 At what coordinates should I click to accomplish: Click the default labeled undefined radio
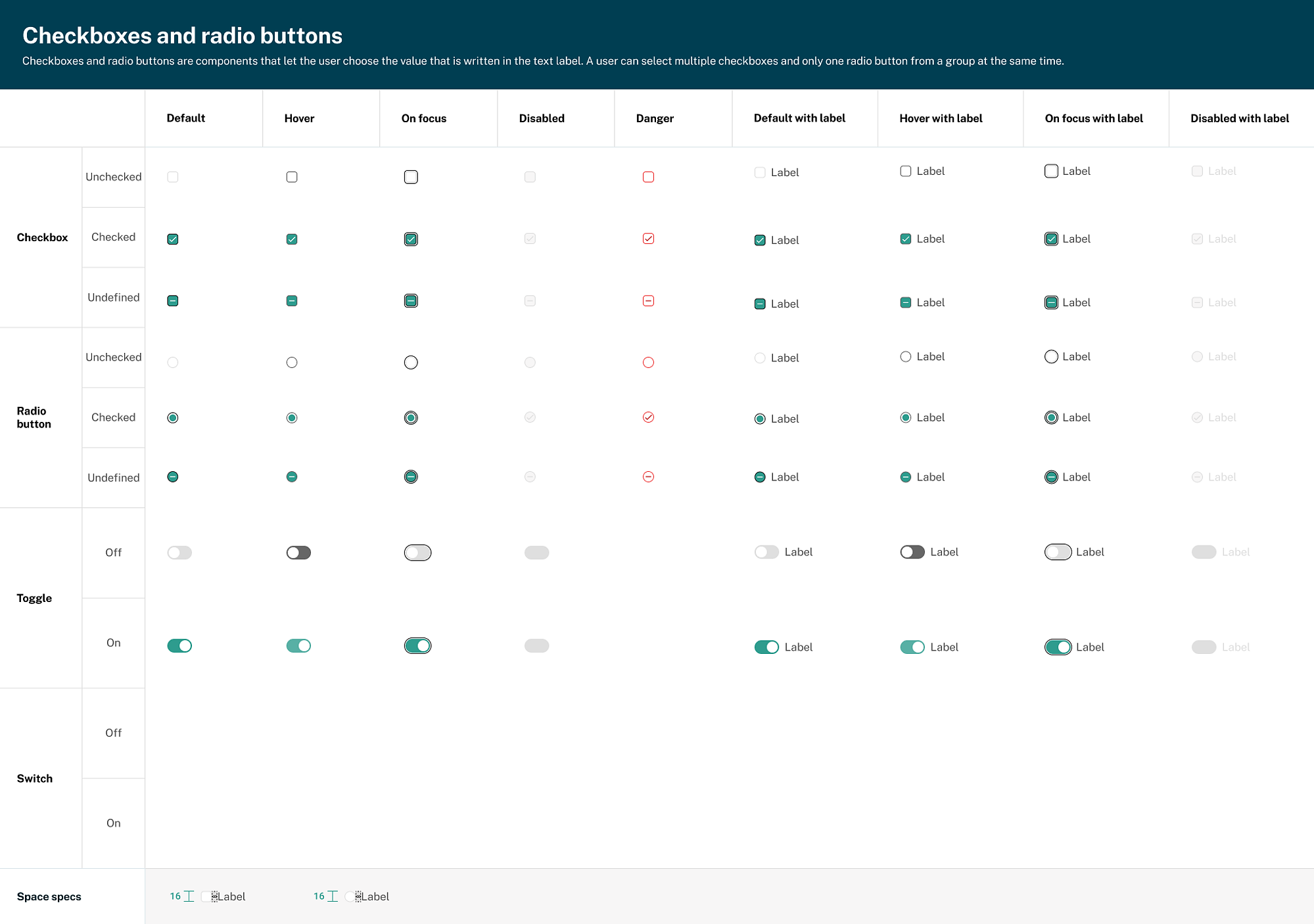click(x=760, y=478)
